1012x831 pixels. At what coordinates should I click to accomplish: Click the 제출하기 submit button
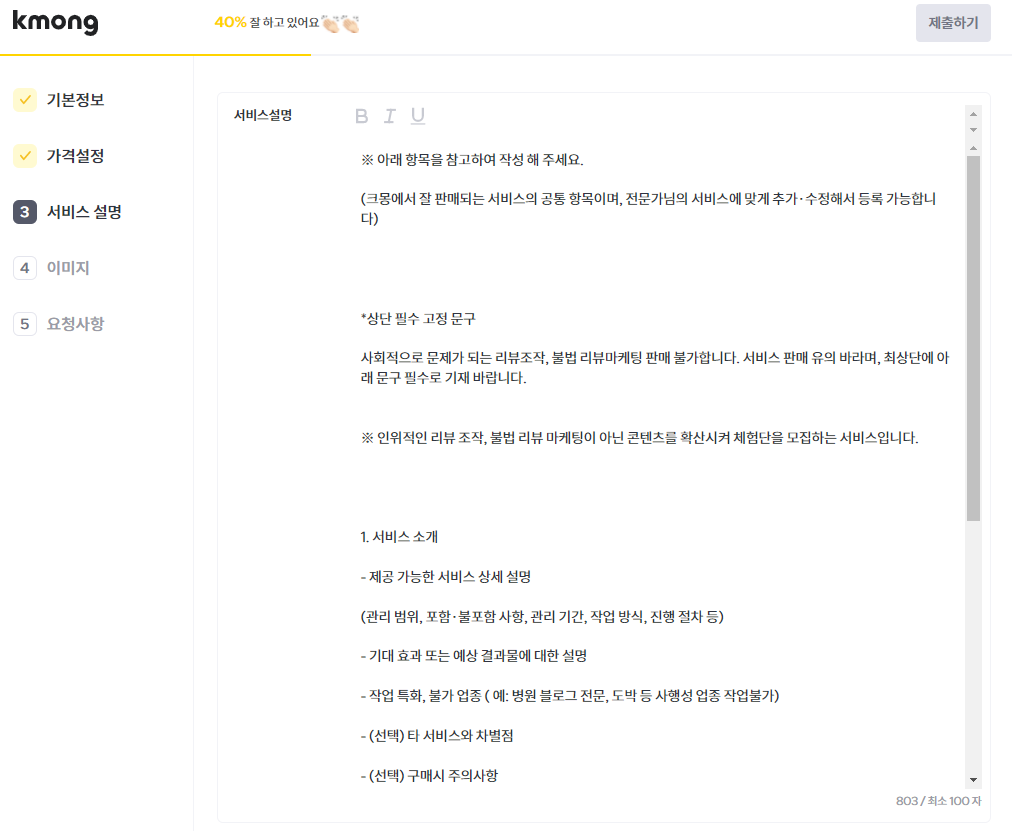(953, 23)
